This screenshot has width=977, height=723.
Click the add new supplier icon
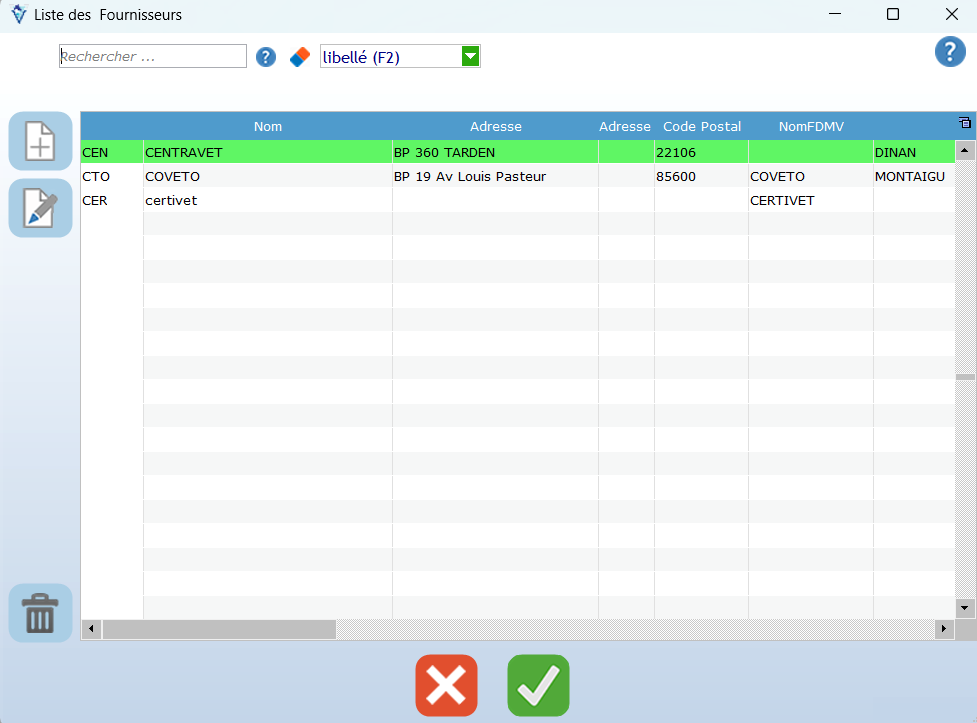pos(41,141)
